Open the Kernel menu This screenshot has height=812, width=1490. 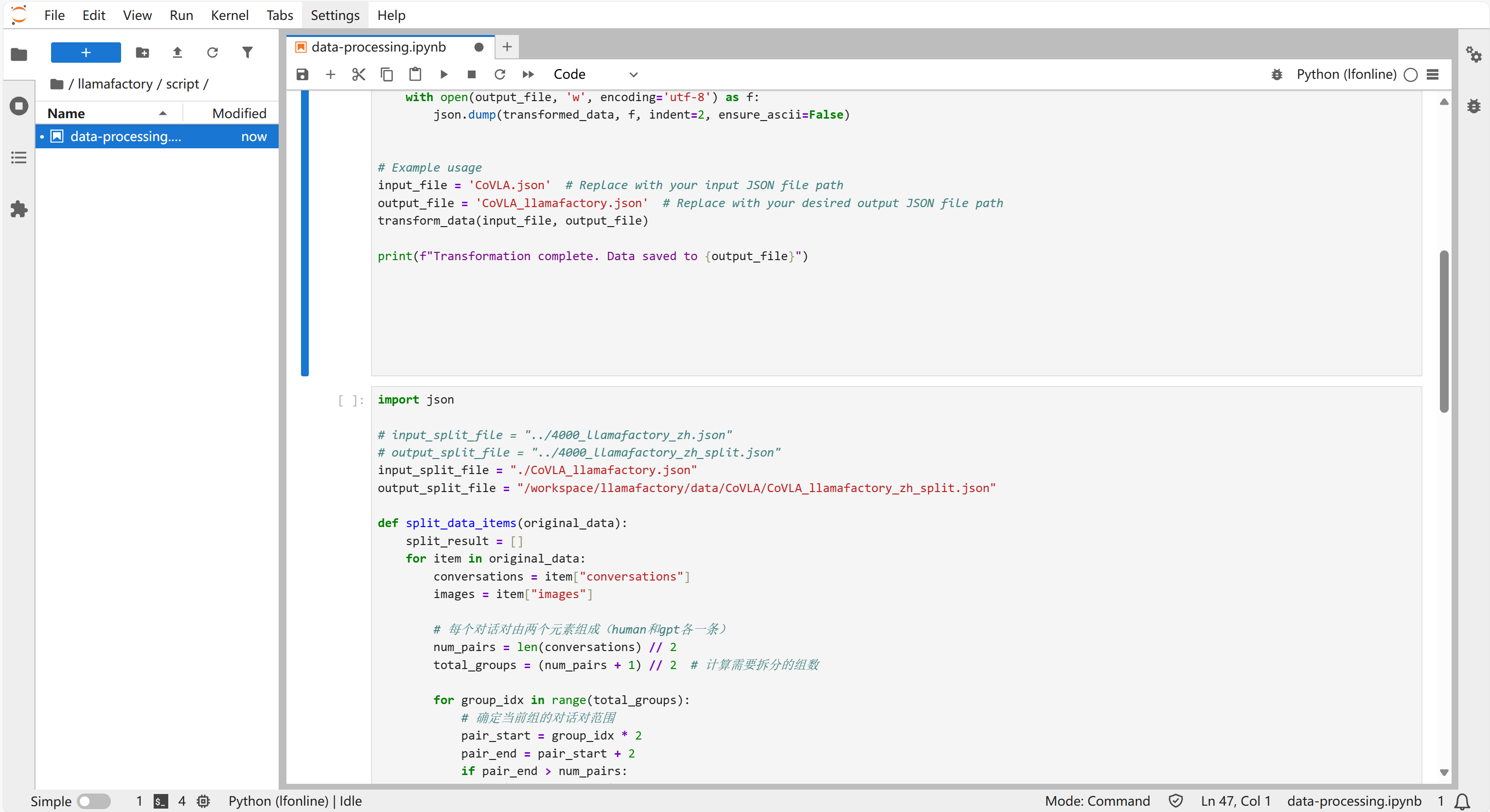(x=229, y=15)
